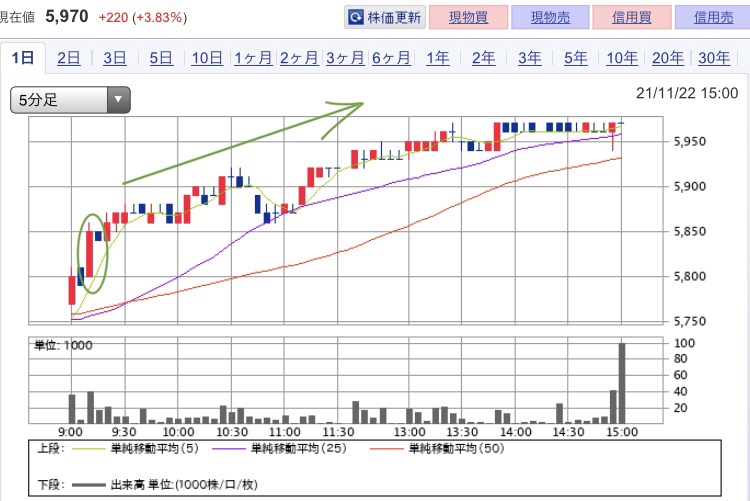
Task: Click the 11:30 time axis label
Action: (x=339, y=432)
